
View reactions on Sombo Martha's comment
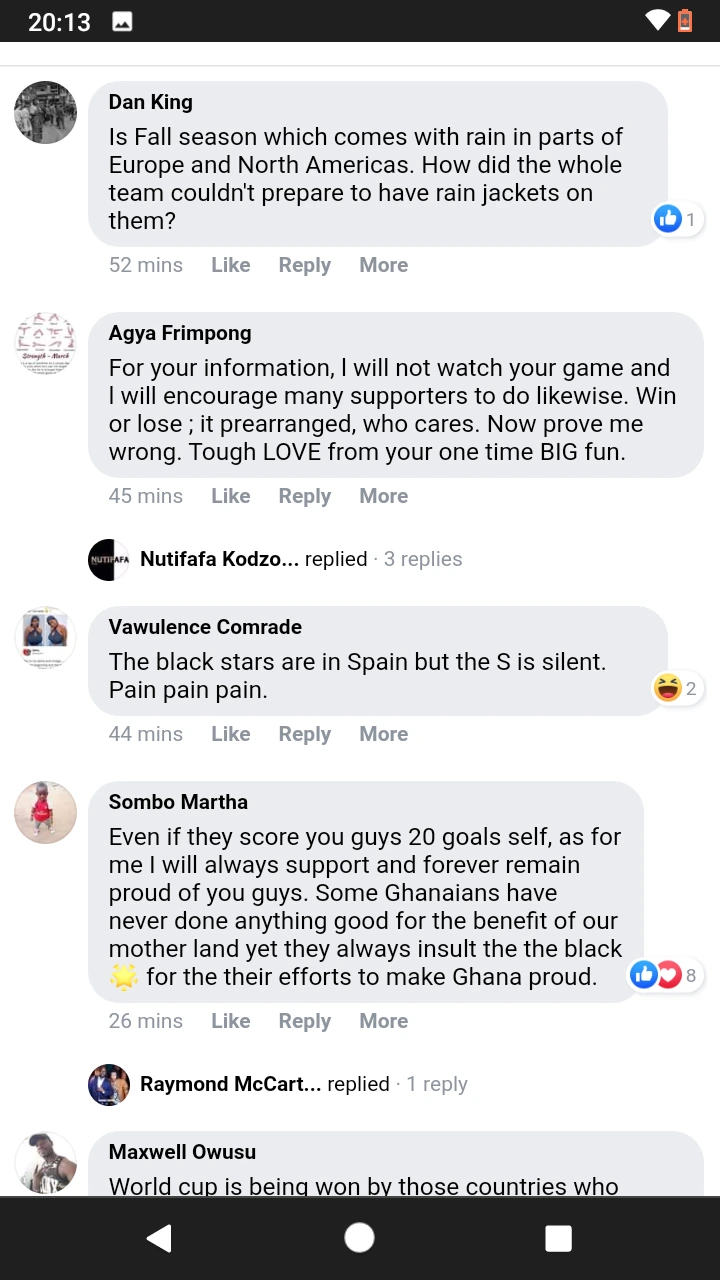tap(663, 974)
